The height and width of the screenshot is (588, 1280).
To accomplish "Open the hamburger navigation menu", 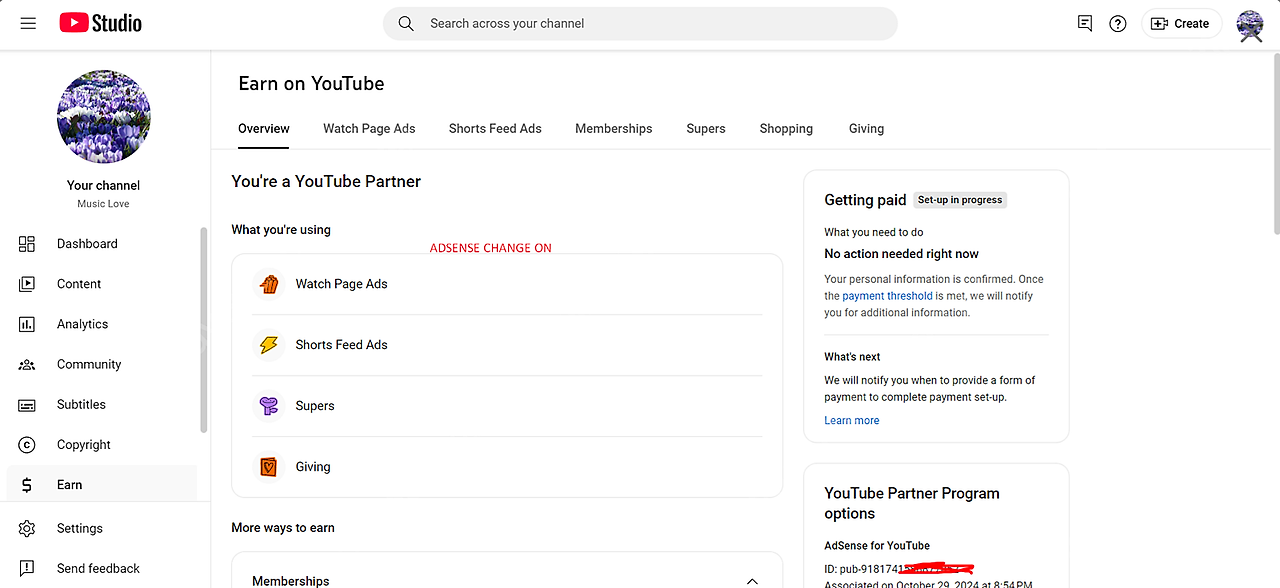I will pyautogui.click(x=28, y=23).
